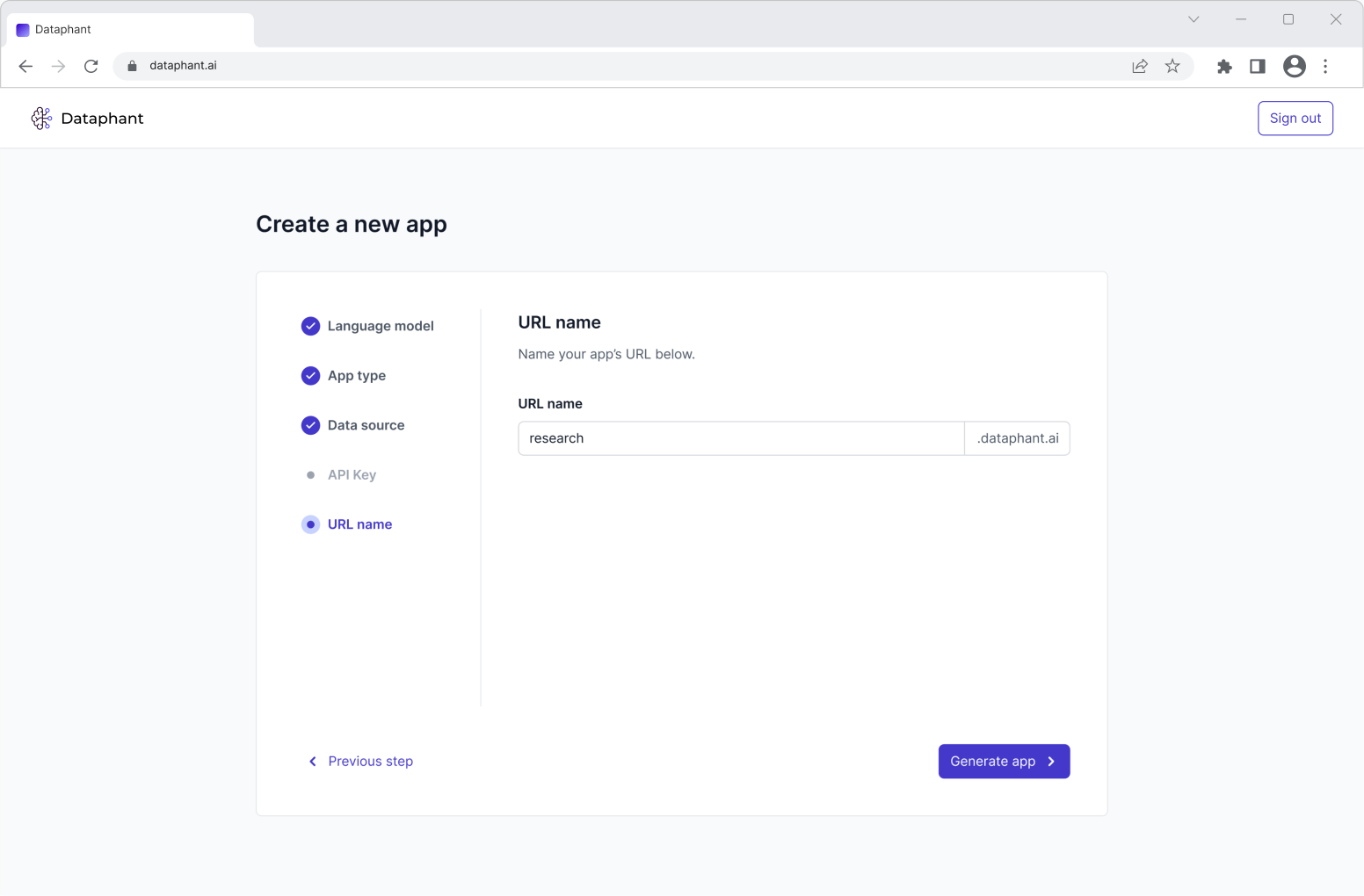The width and height of the screenshot is (1364, 896).
Task: Click the browser back arrow
Action: (25, 66)
